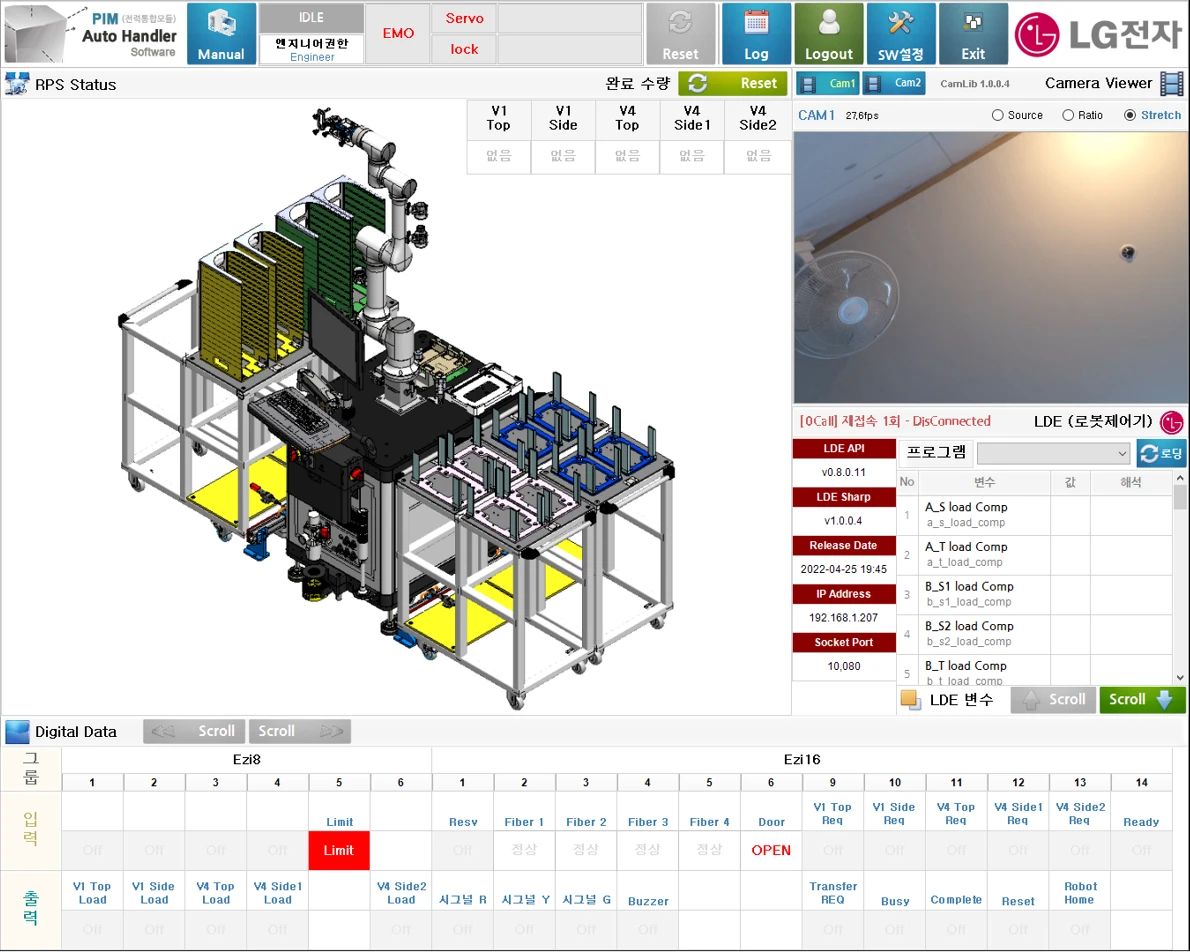Click the V1 Top Load output Off cell
This screenshot has width=1190, height=952.
(93, 929)
